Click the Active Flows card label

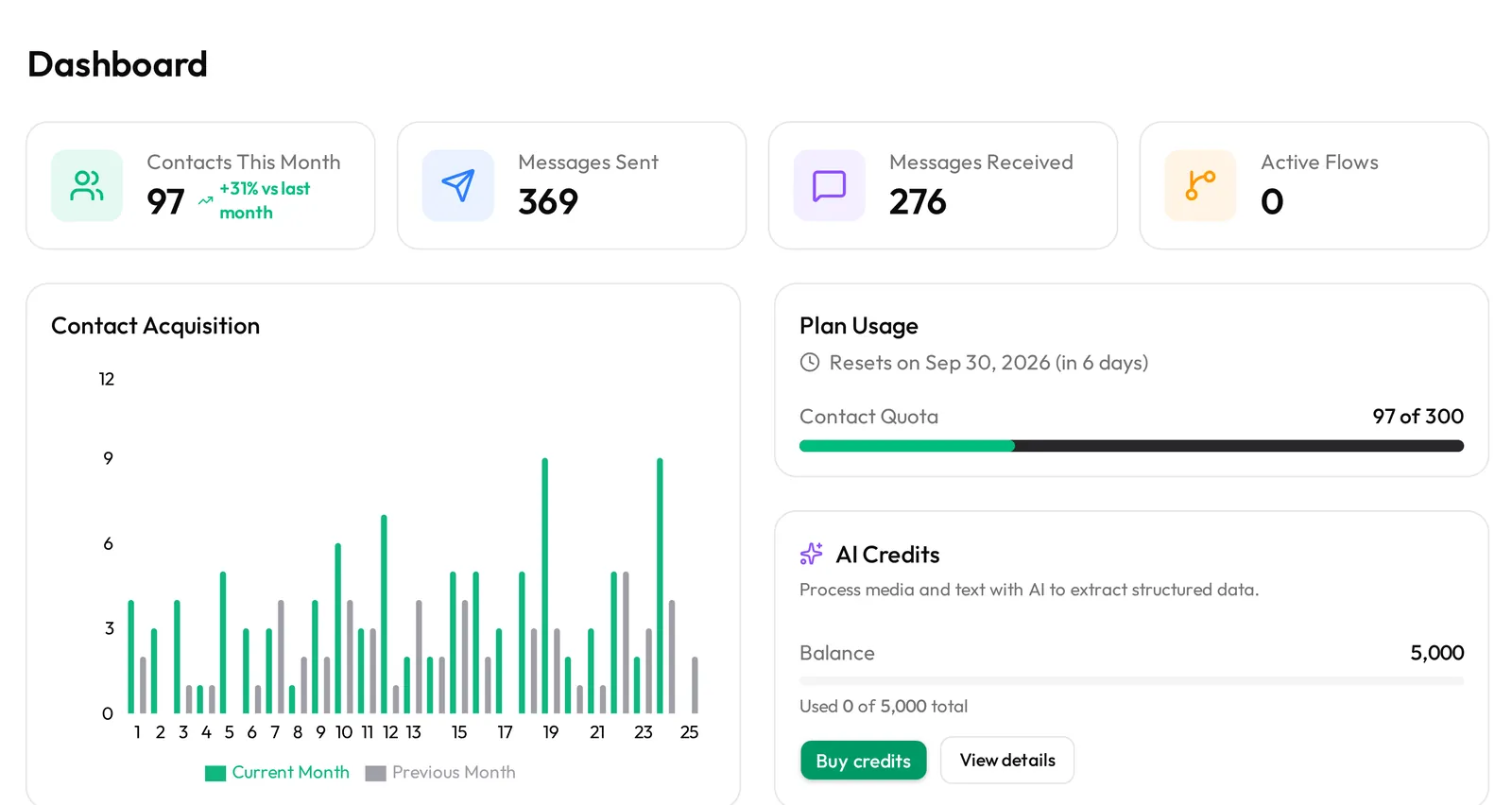tap(1319, 163)
